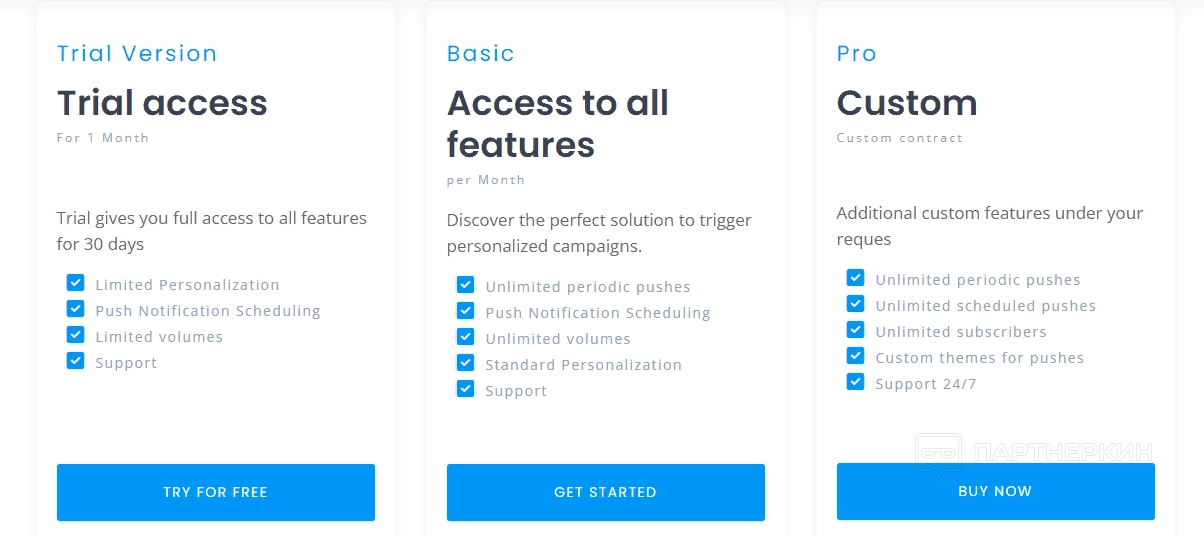This screenshot has height=536, width=1204.
Task: Toggle Basic plan Unlimited periodic pushes checkbox
Action: tap(466, 285)
